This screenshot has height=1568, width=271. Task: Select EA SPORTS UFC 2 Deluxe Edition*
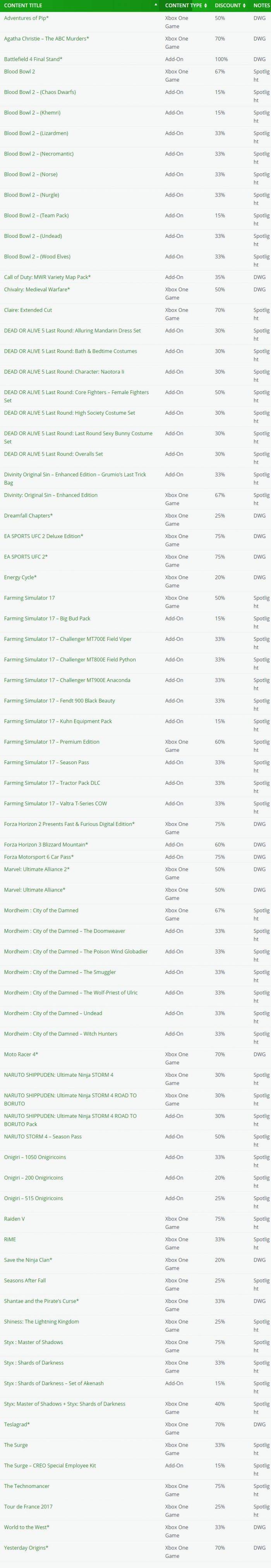pos(44,536)
